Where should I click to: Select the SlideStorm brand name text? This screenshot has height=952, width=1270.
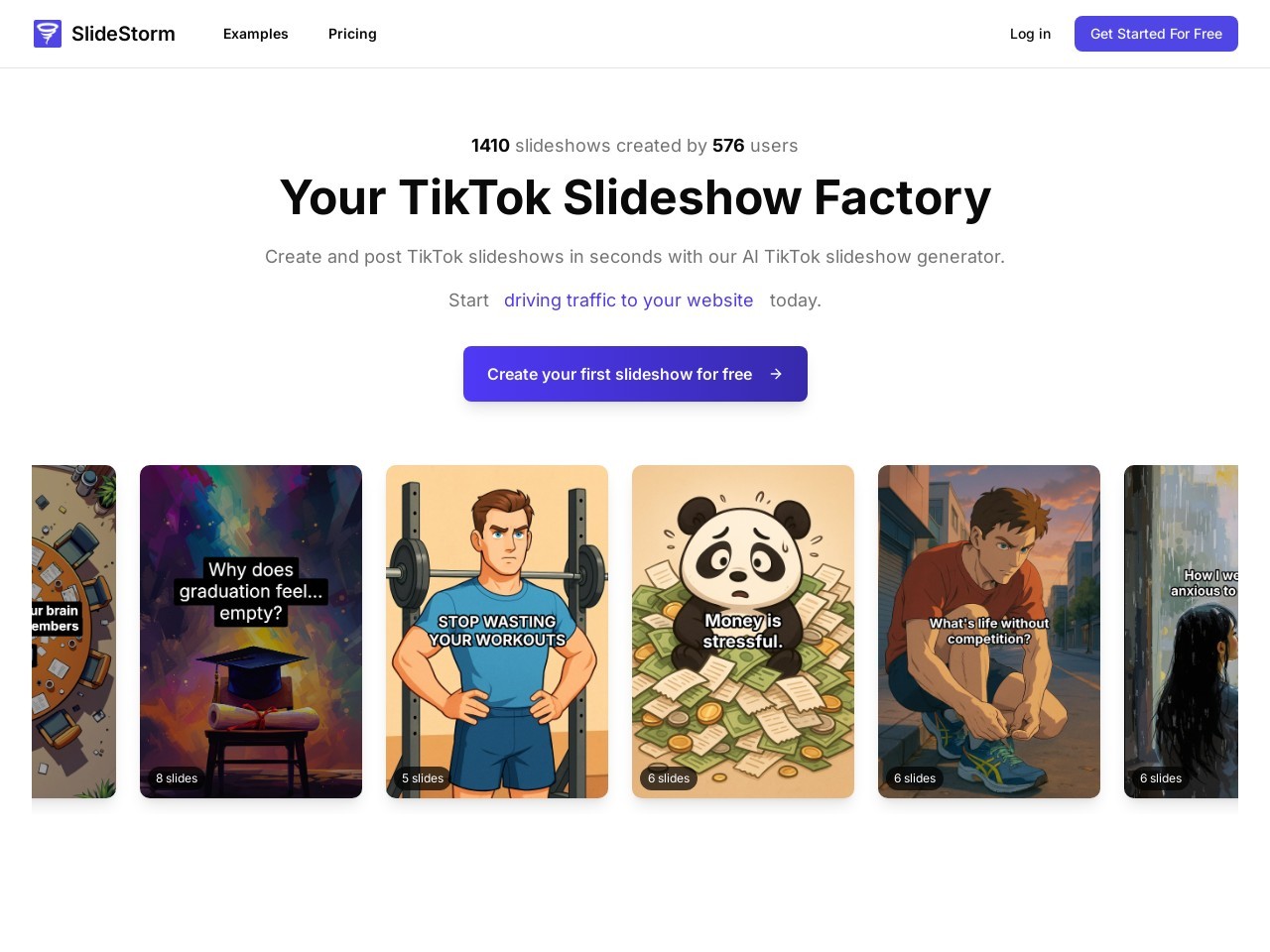click(x=123, y=34)
